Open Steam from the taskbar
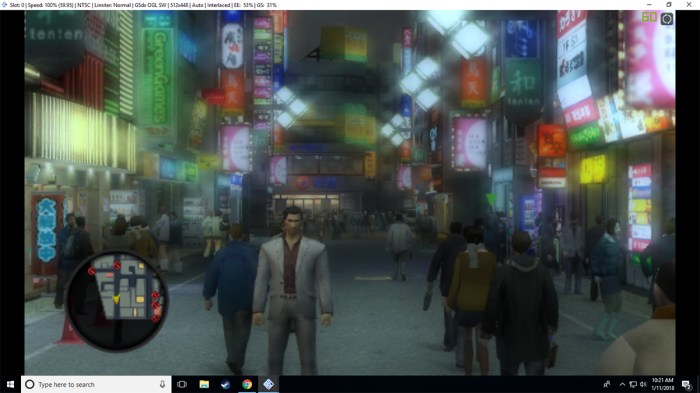The image size is (700, 393). point(225,384)
